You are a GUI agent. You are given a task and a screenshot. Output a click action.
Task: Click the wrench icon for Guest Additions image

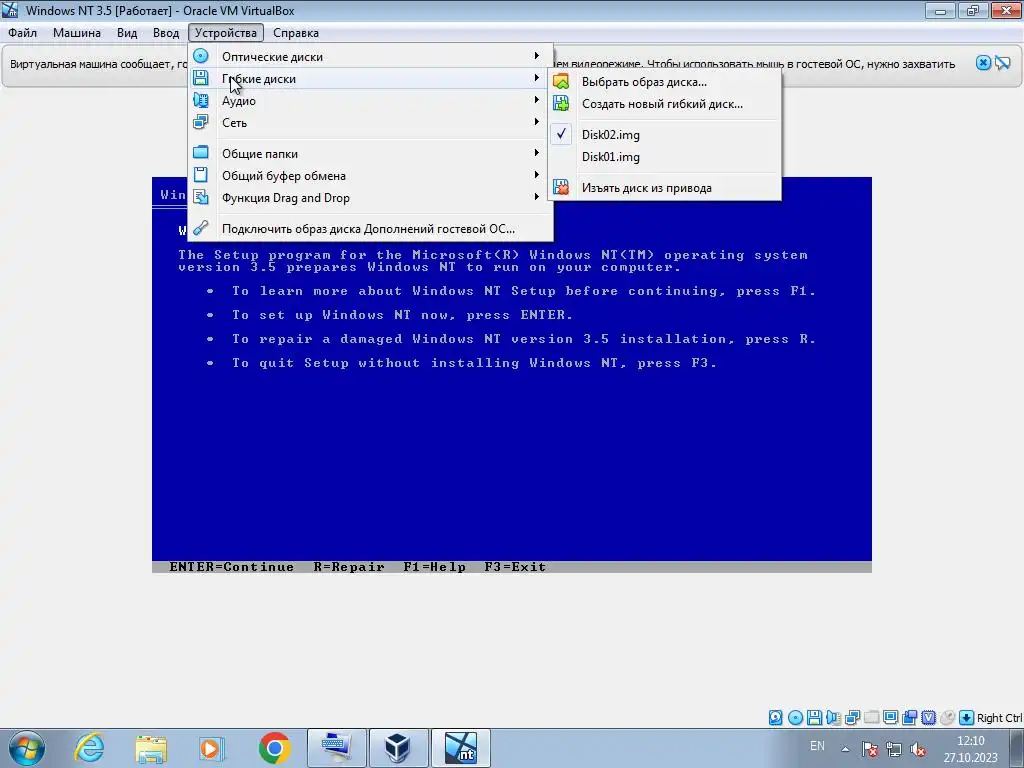click(x=200, y=228)
